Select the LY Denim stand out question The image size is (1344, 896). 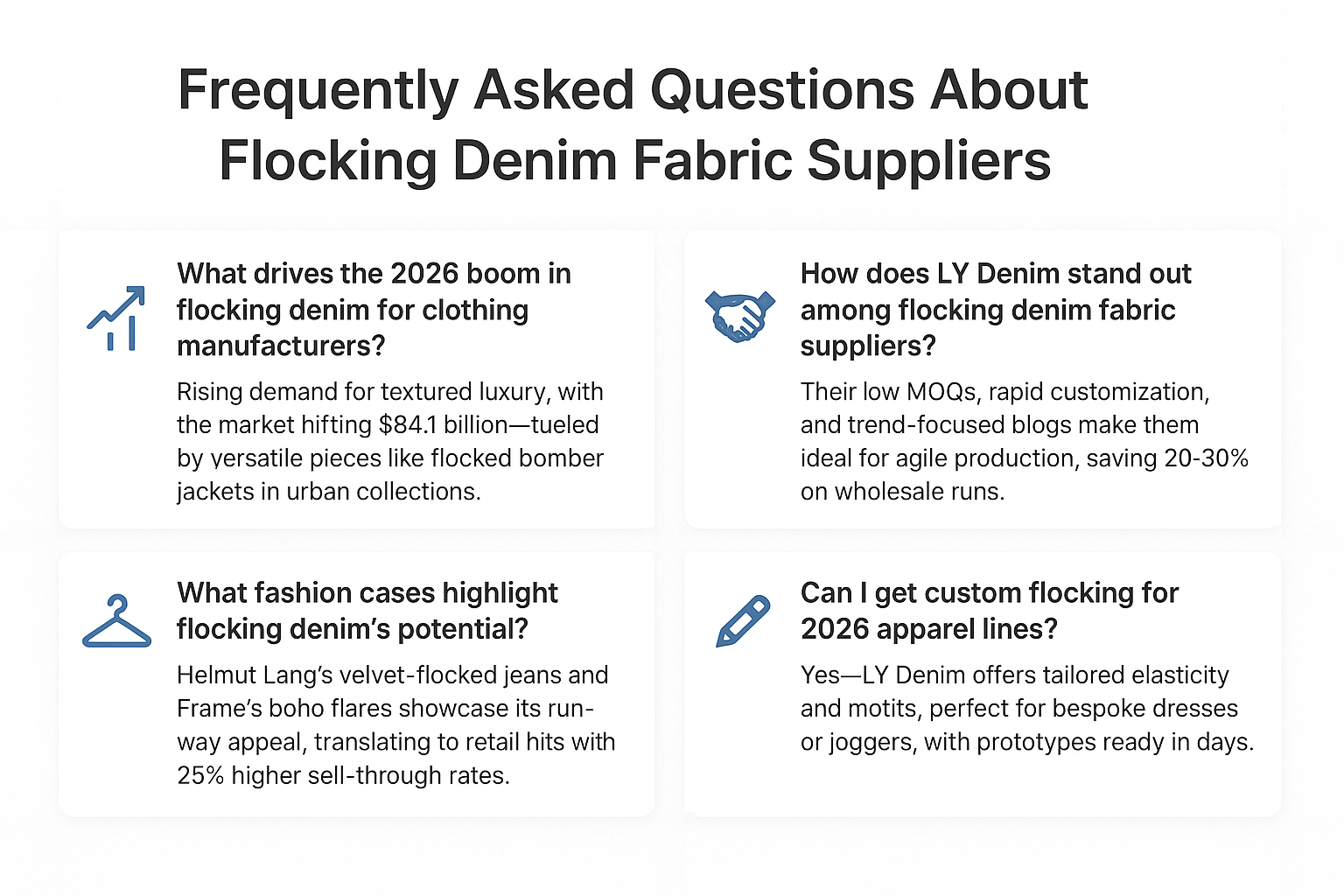(995, 310)
